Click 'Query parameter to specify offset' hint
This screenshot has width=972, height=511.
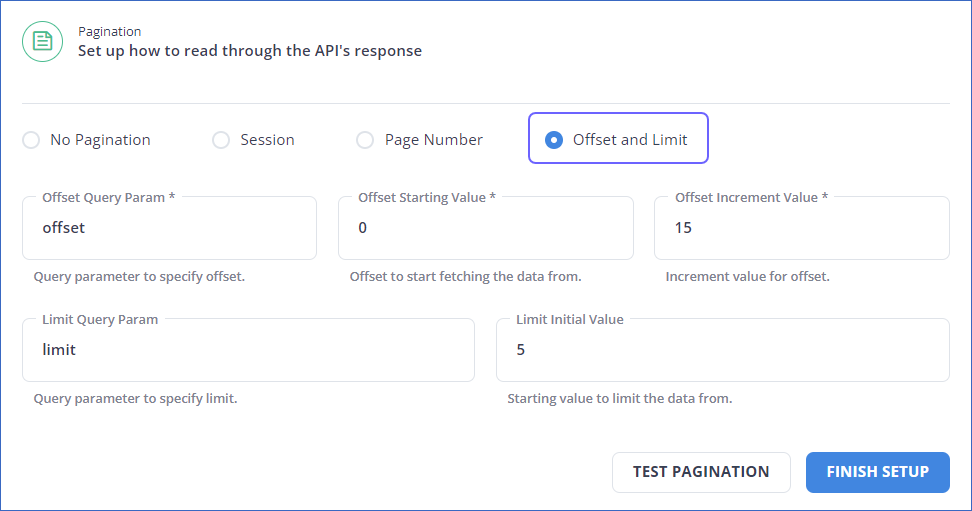[x=139, y=277]
